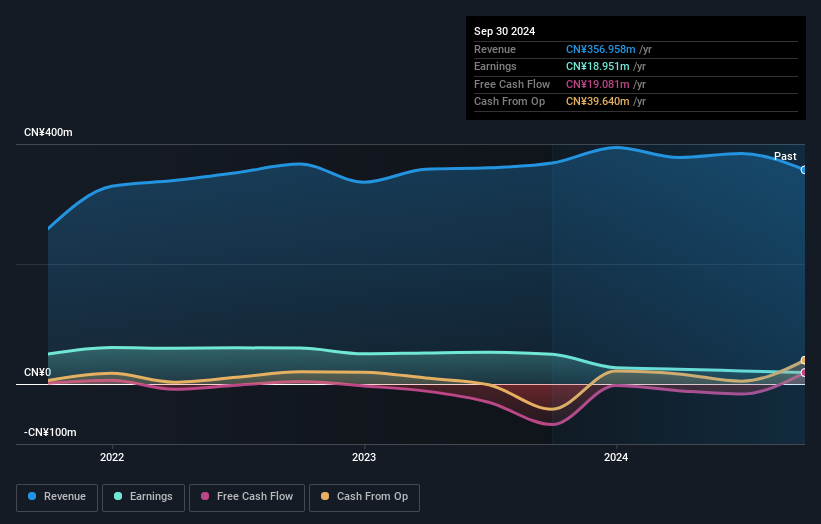Click the pink Free Cash Flow legend dot
Screen dimensions: 821x524
(x=205, y=496)
